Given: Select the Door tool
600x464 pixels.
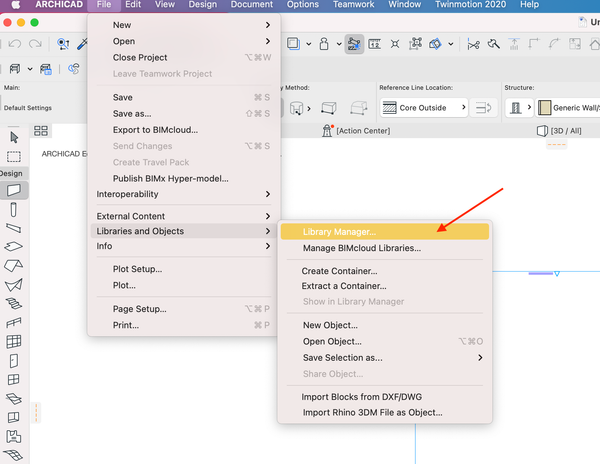Looking at the screenshot, I should pos(13,360).
